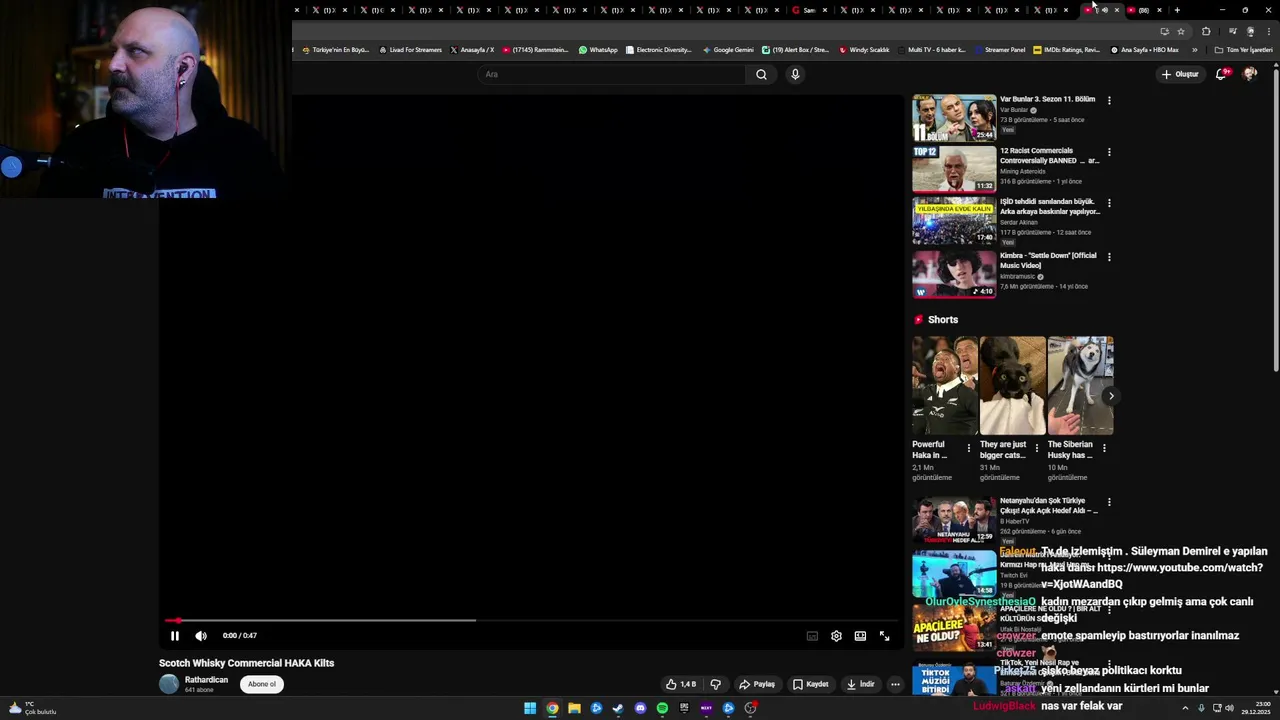Open options for Kimbra Settle Down video
This screenshot has height=720, width=1280.
[1109, 257]
